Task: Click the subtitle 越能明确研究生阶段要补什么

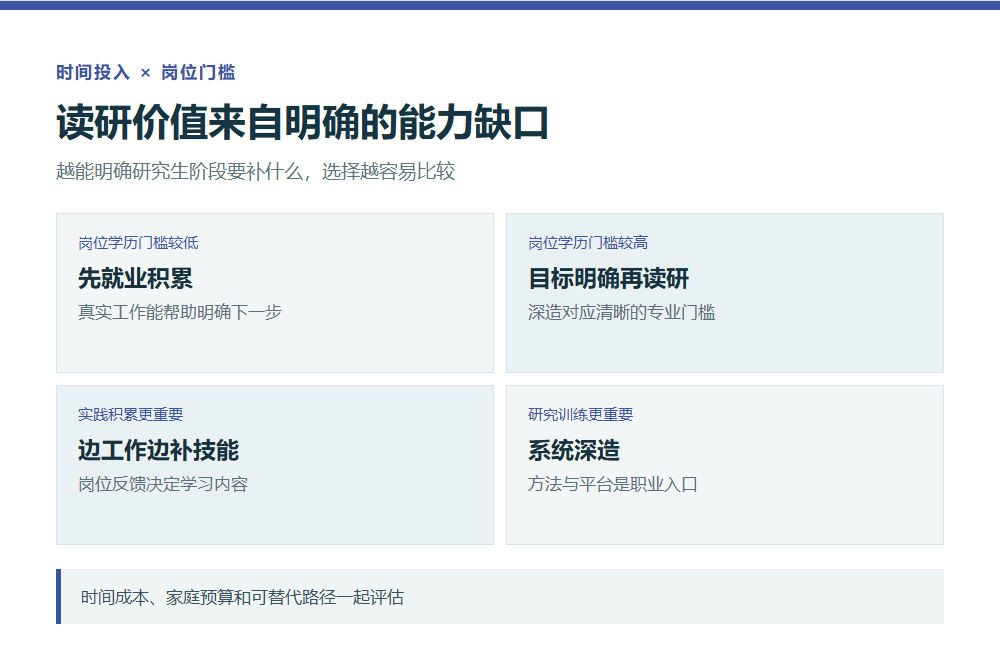Action: click(x=180, y=172)
